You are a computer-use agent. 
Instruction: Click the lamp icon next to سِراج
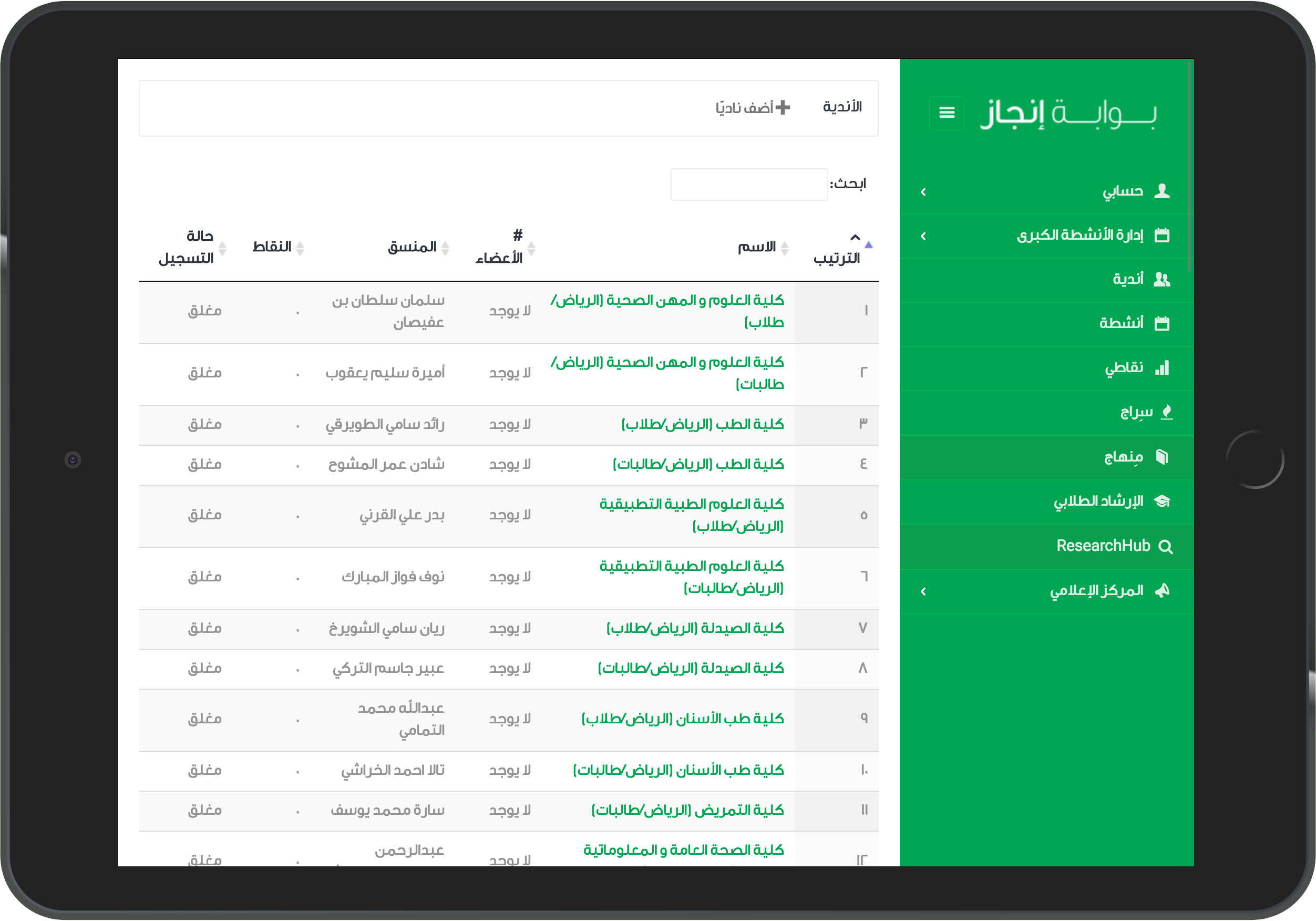point(1166,412)
